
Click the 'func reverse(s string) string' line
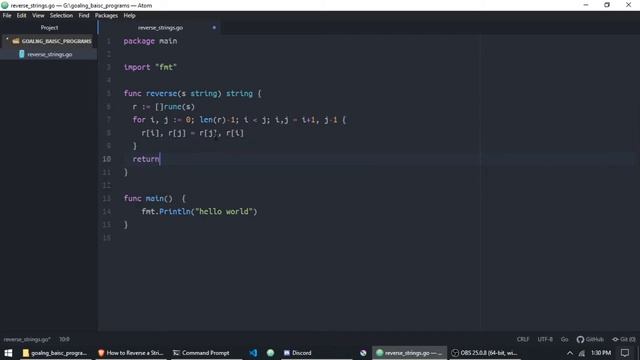coord(192,93)
